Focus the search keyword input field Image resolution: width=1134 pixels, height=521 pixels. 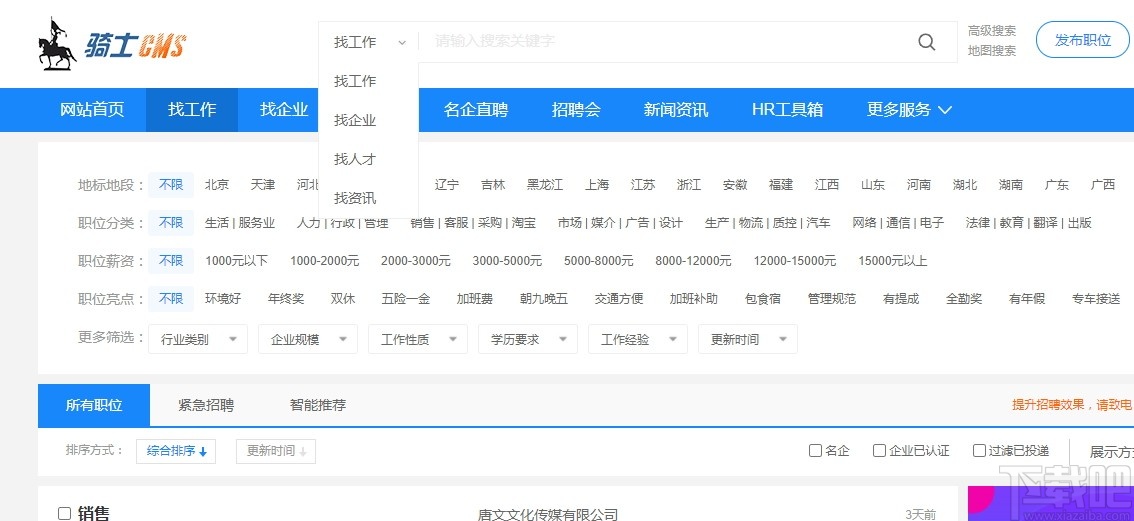(x=665, y=41)
